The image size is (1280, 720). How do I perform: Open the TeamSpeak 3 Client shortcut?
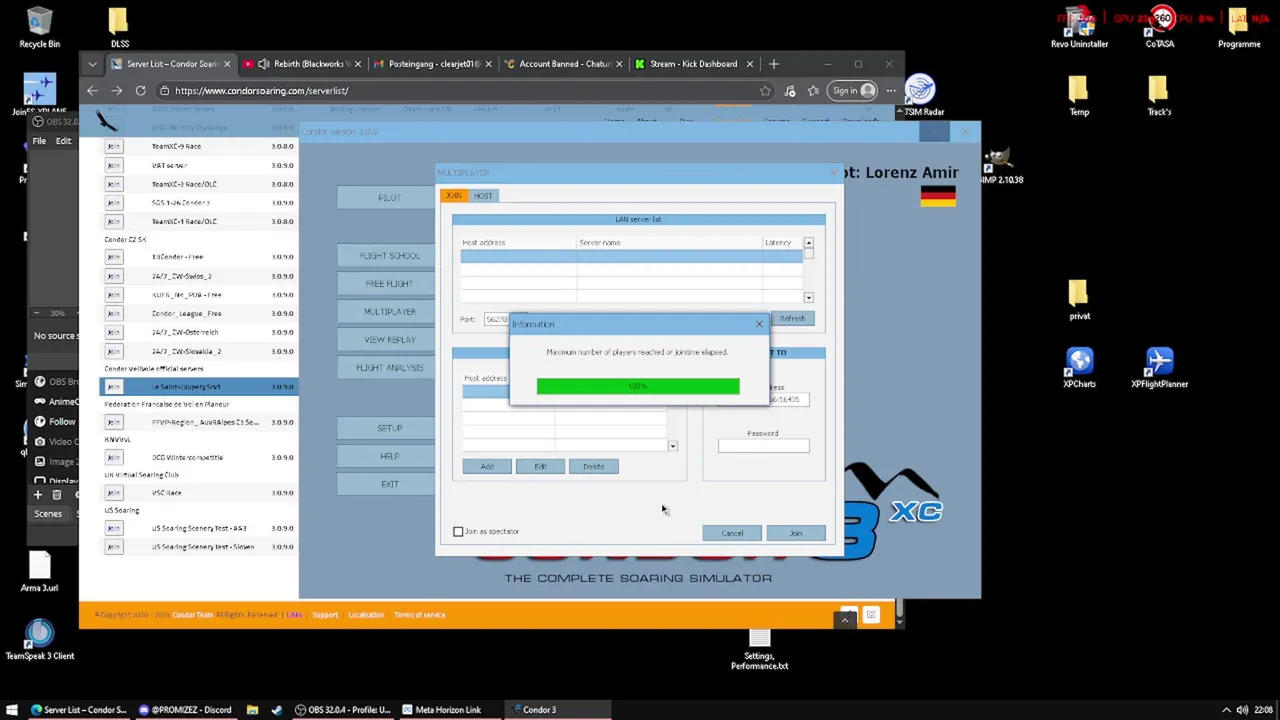pyautogui.click(x=39, y=640)
